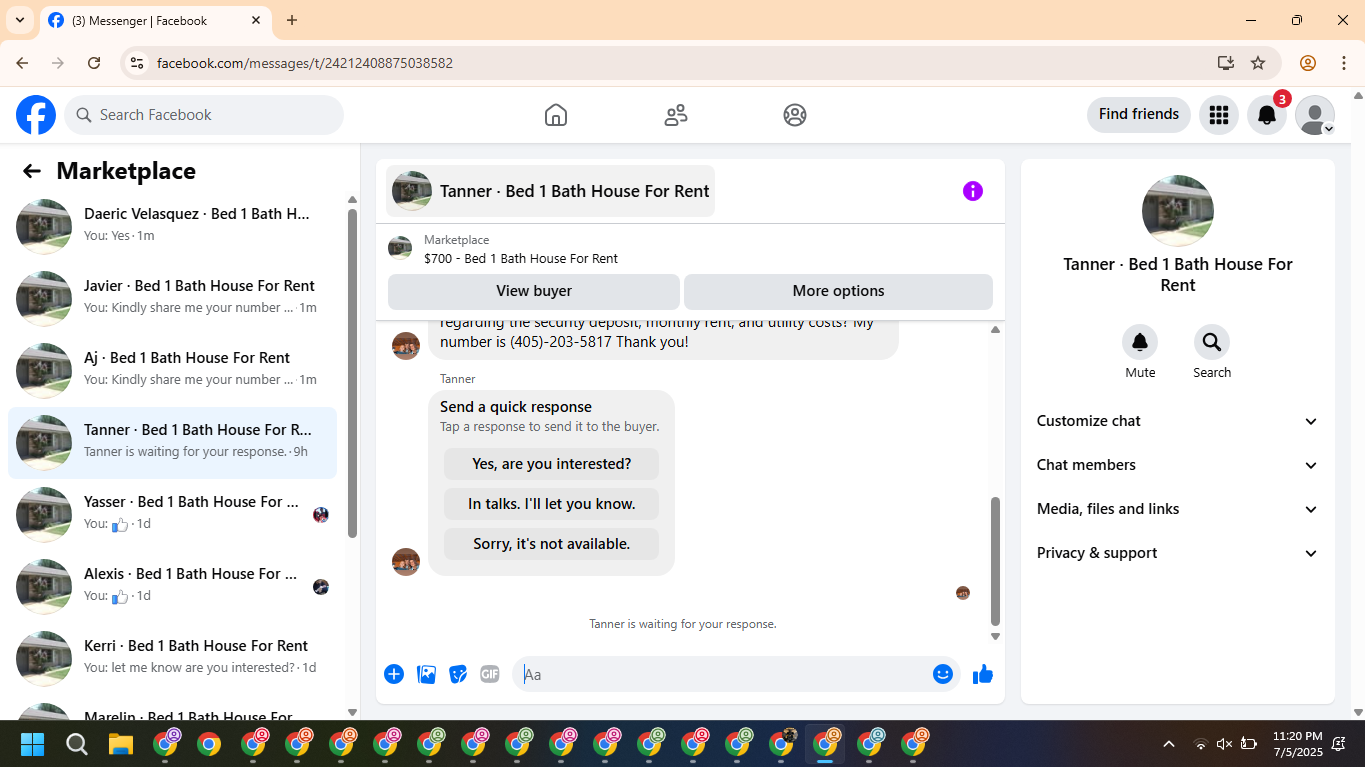The image size is (1365, 767).
Task: Show hidden system tray icons
Action: (1168, 744)
